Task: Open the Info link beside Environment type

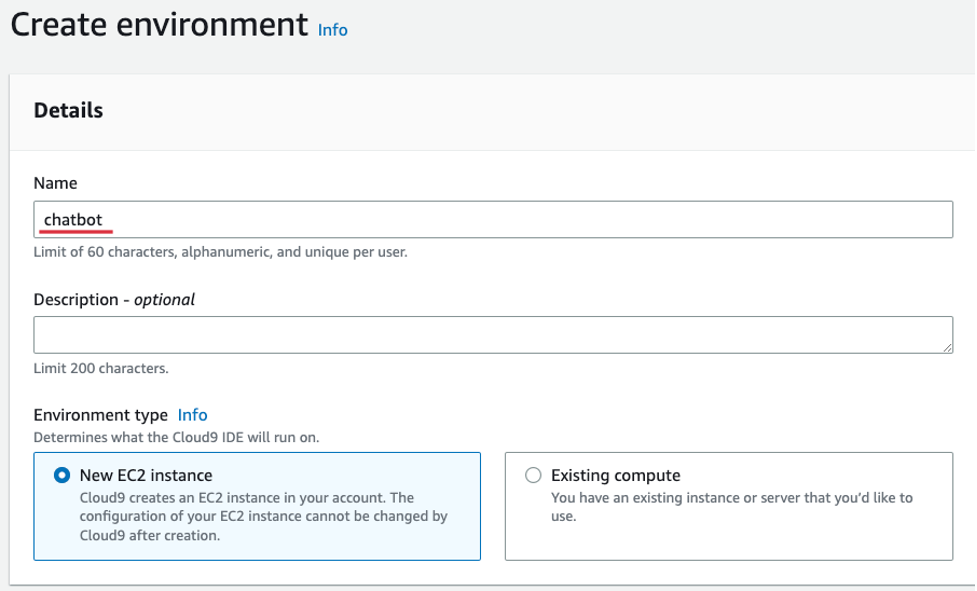Action: click(x=192, y=415)
